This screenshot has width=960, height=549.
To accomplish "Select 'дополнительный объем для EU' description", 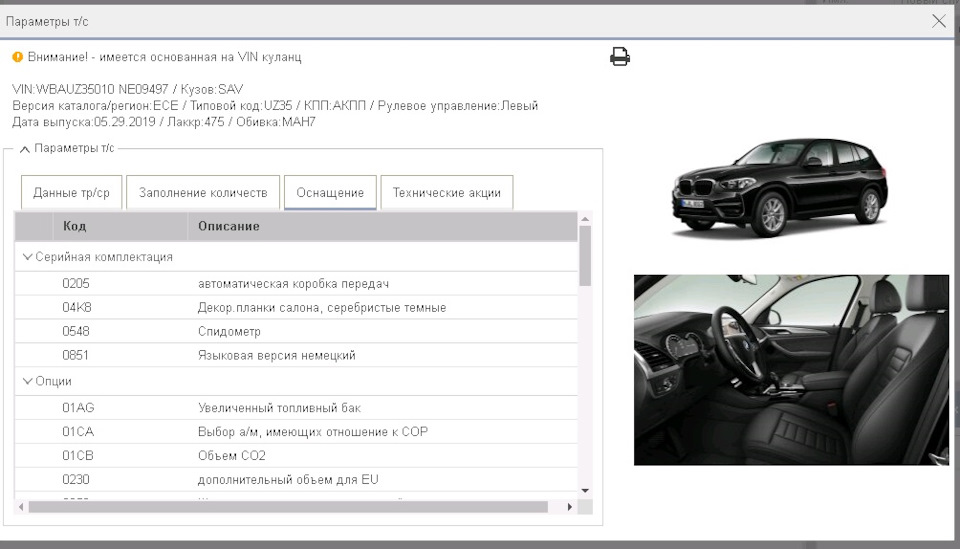I will click(288, 479).
